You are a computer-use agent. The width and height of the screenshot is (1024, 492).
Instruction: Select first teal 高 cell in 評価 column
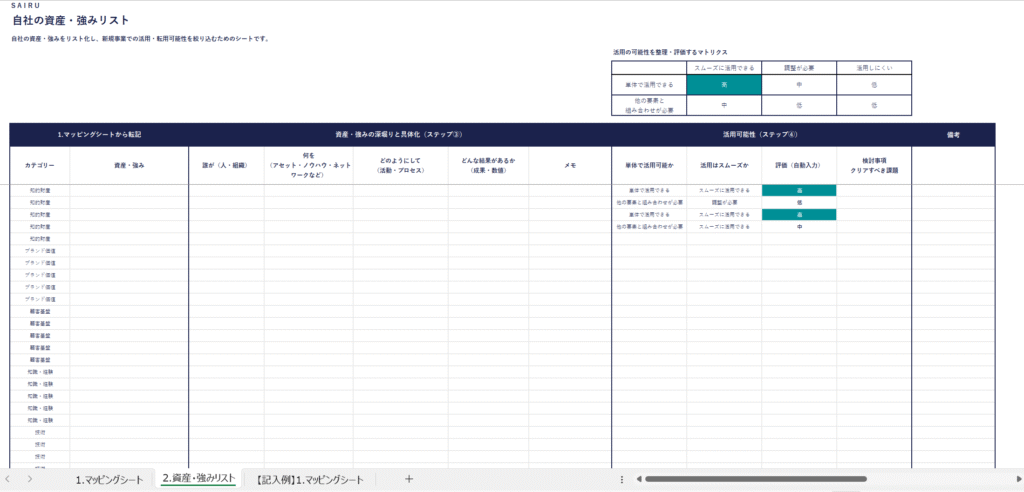799,189
